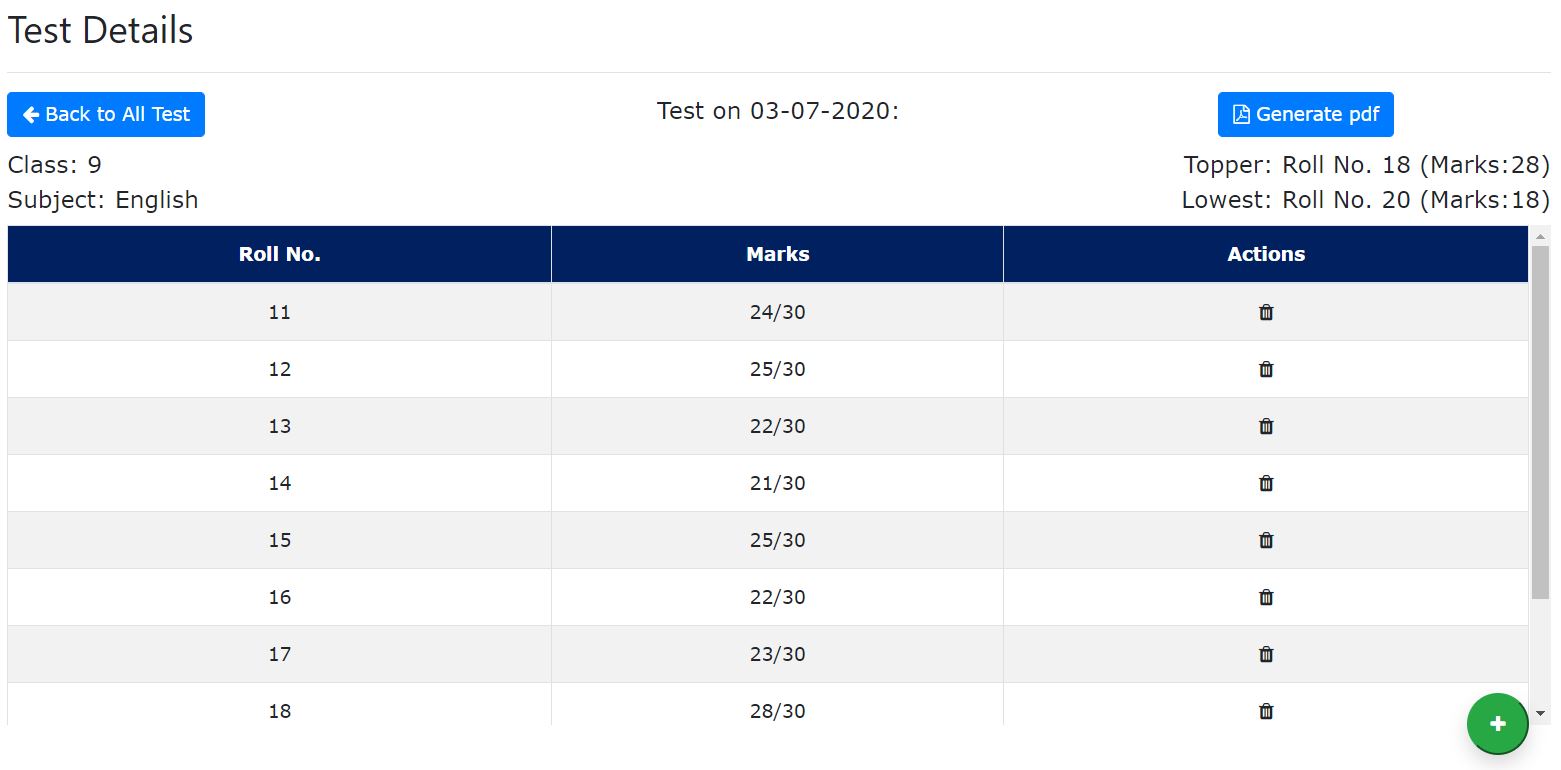The image size is (1561, 770).
Task: Delete the marks entry for Roll No. 12
Action: [x=1266, y=369]
